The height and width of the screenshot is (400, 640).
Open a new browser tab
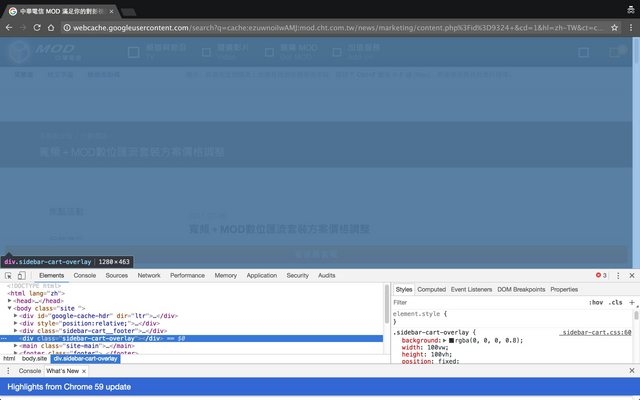pos(129,12)
